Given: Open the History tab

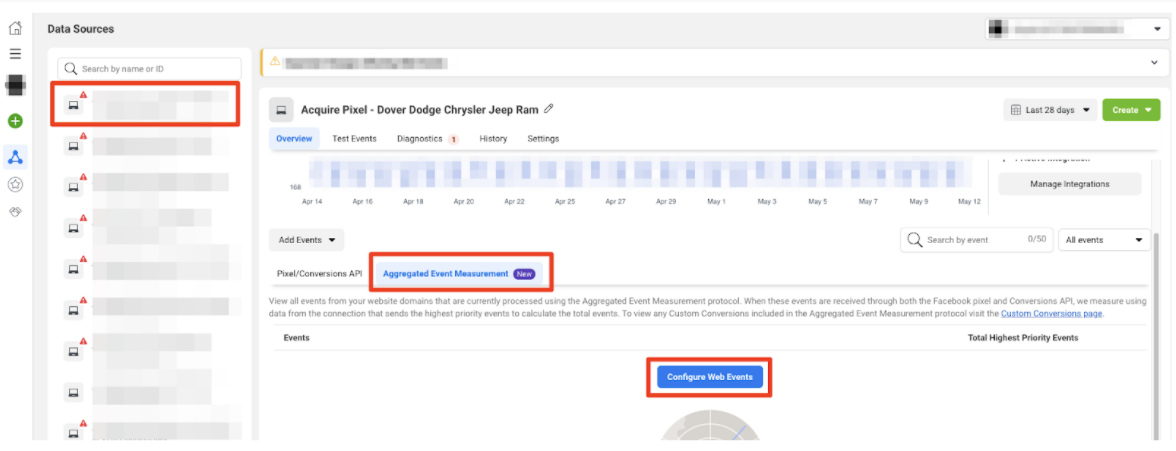Looking at the screenshot, I should click(494, 139).
